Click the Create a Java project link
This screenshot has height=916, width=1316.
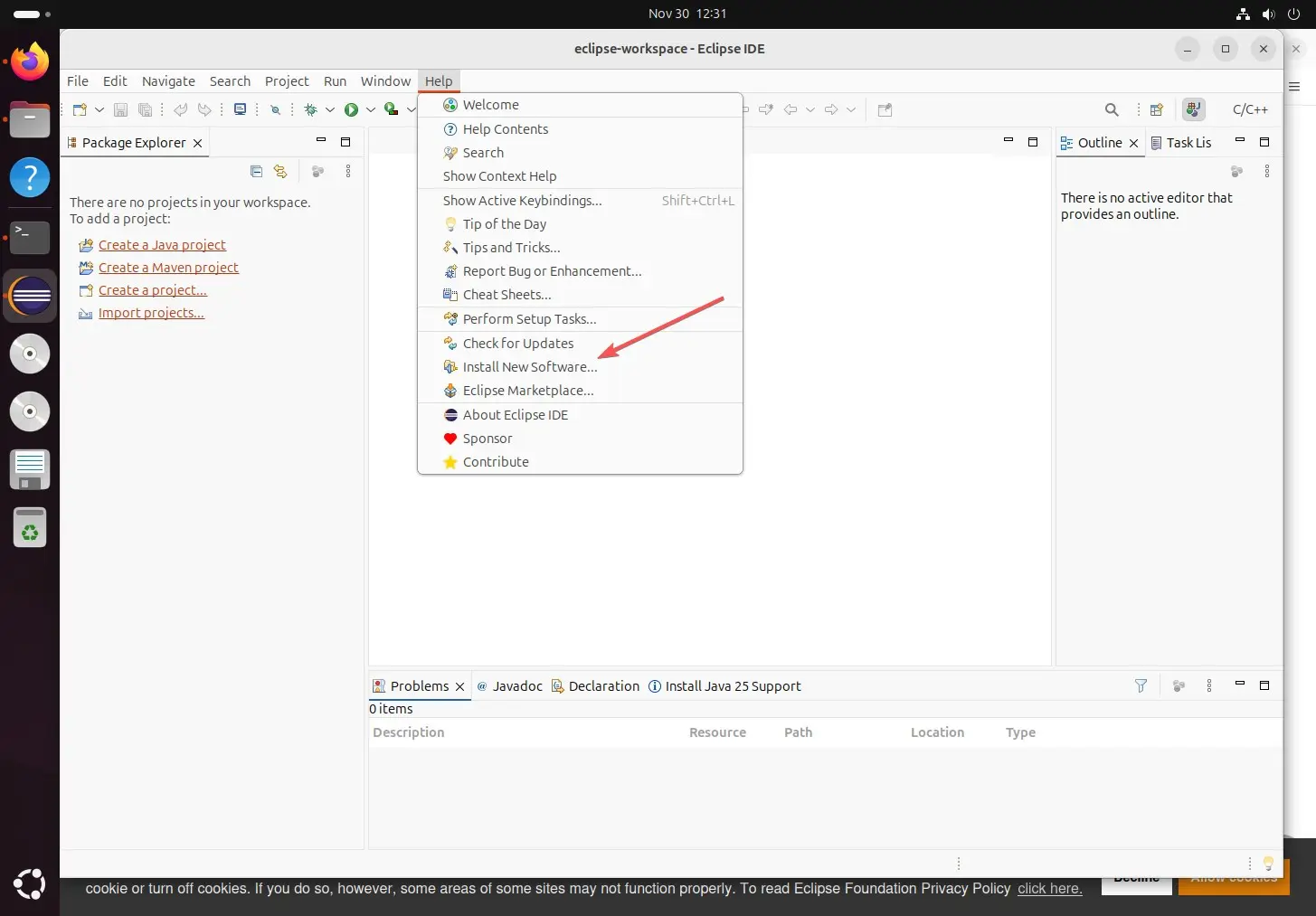pos(162,245)
